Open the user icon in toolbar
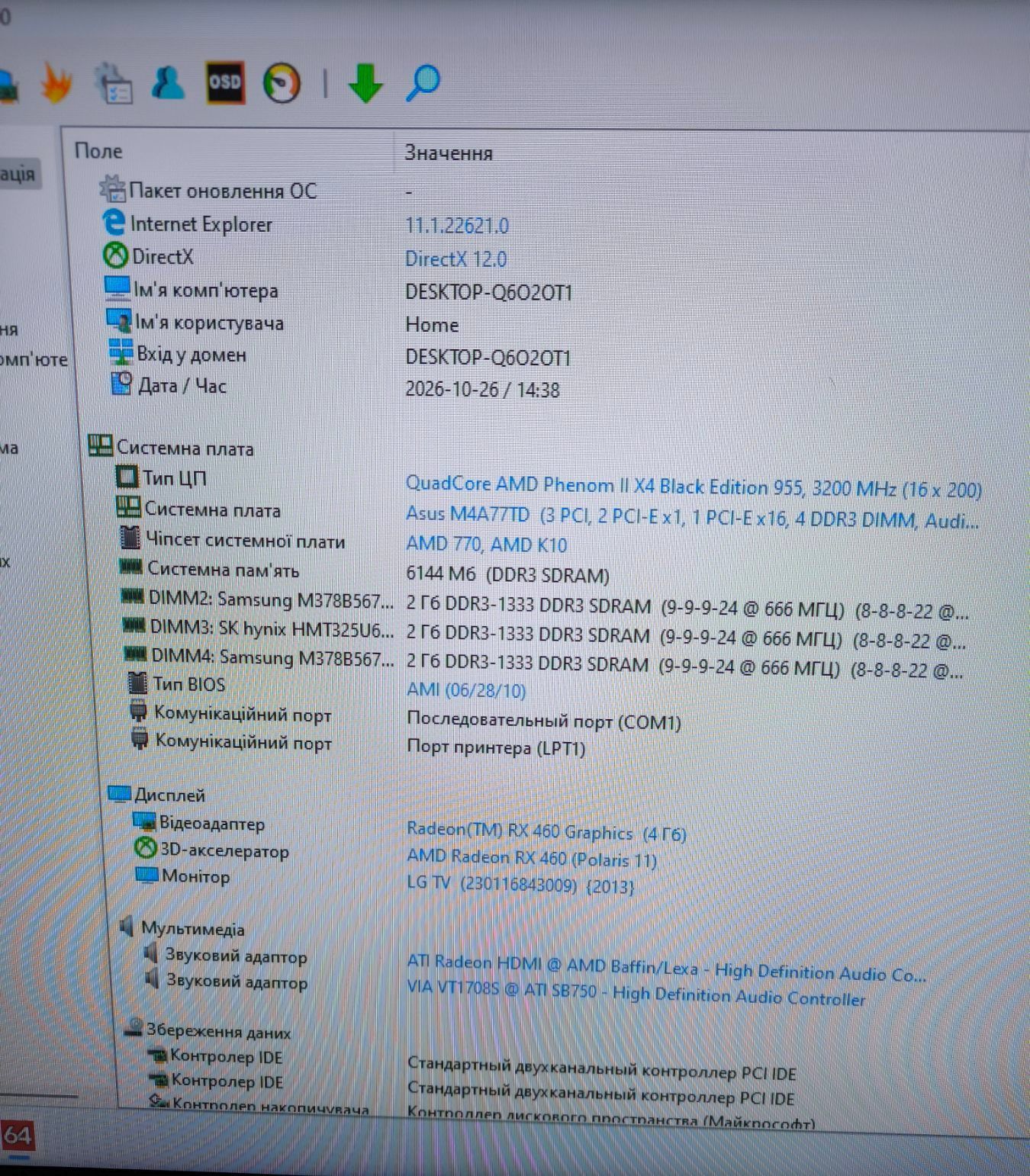Image resolution: width=1030 pixels, height=1176 pixels. pyautogui.click(x=168, y=82)
